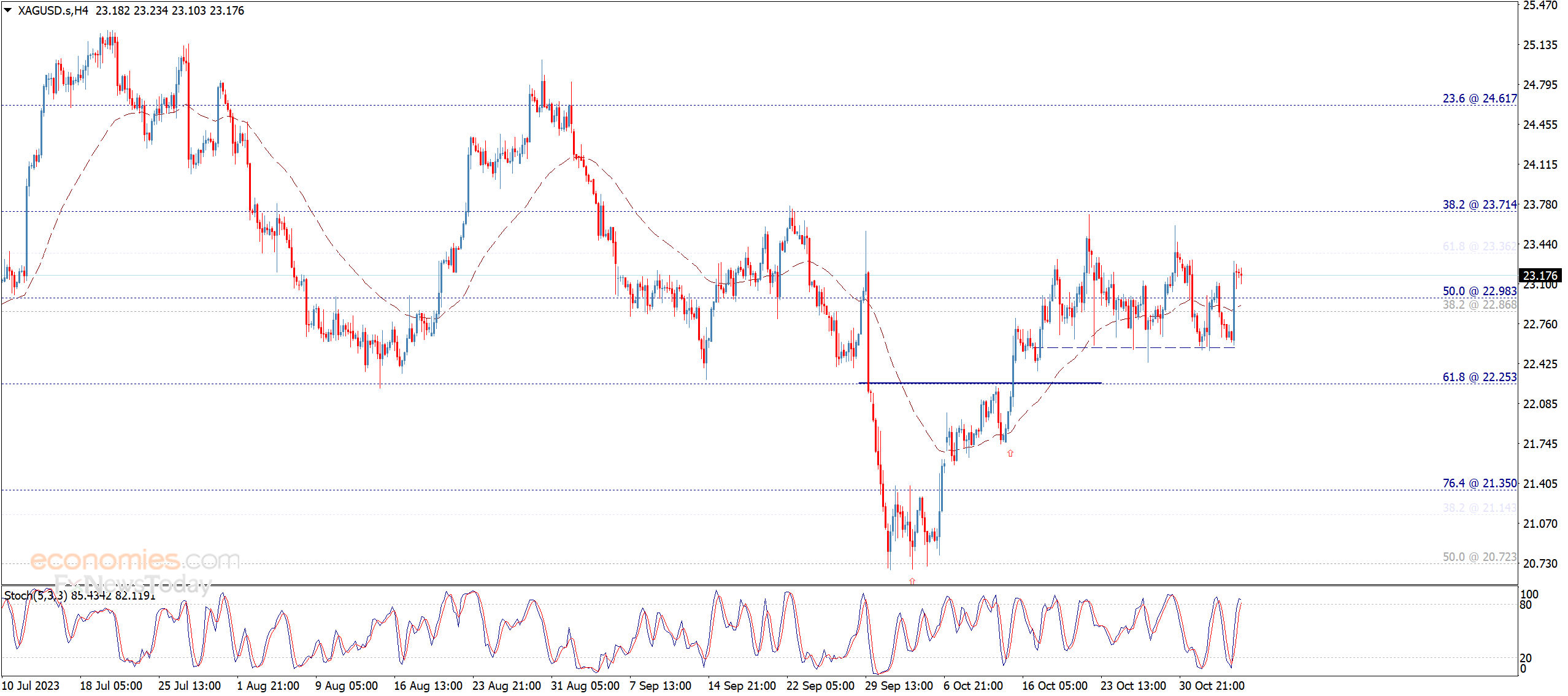
Task: Click the 21.745 price scale value
Action: click(1540, 444)
